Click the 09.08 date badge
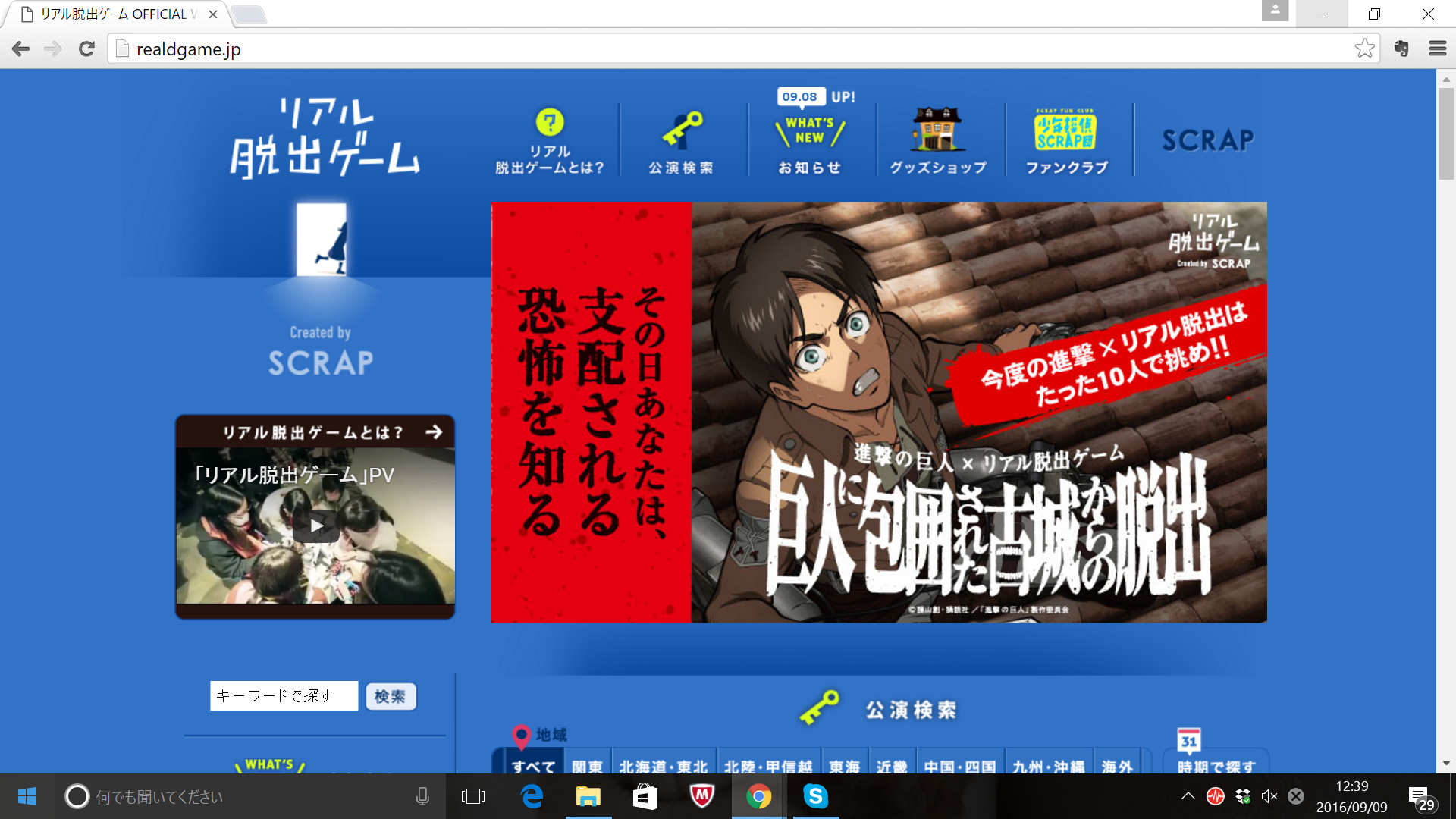This screenshot has height=819, width=1456. coord(799,97)
